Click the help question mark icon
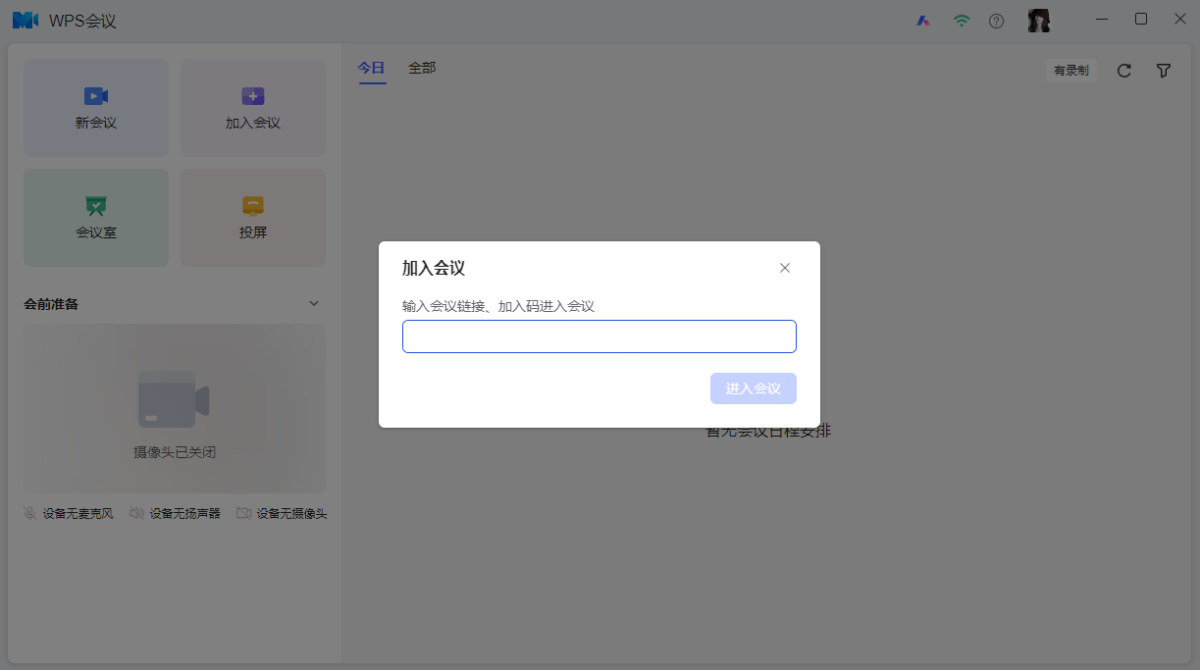Viewport: 1200px width, 670px height. click(x=996, y=21)
